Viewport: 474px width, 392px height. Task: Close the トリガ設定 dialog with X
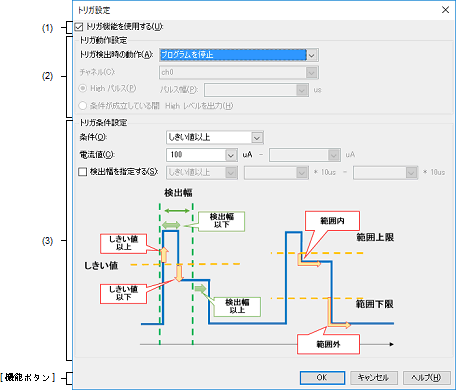coord(445,10)
